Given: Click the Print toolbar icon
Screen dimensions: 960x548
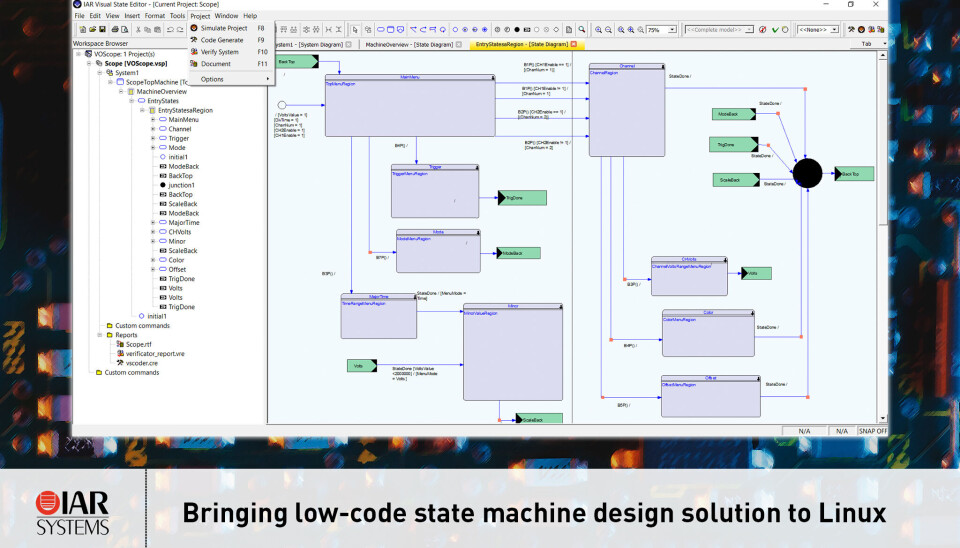Looking at the screenshot, I should [x=114, y=29].
